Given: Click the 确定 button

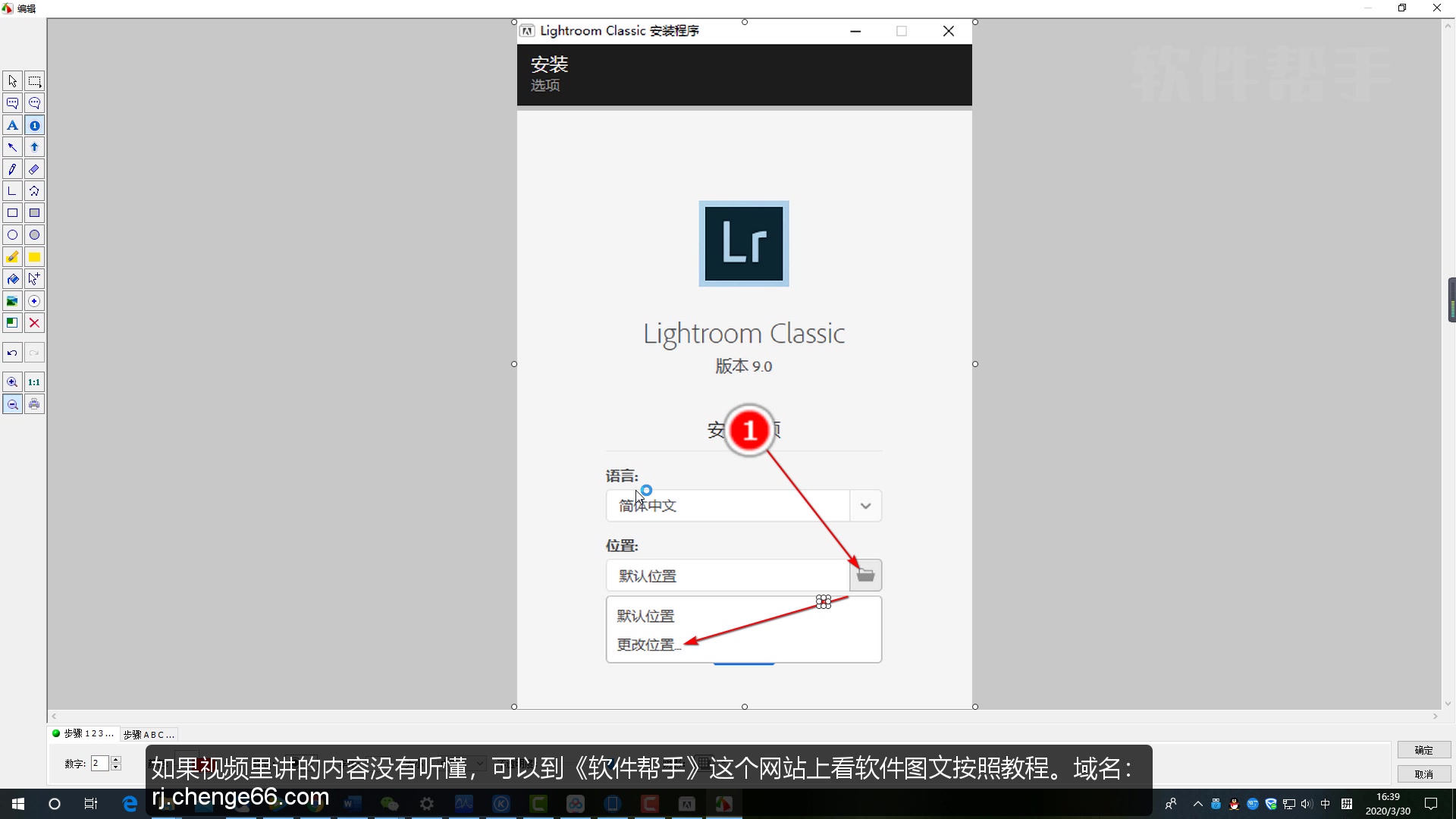Looking at the screenshot, I should (1423, 749).
